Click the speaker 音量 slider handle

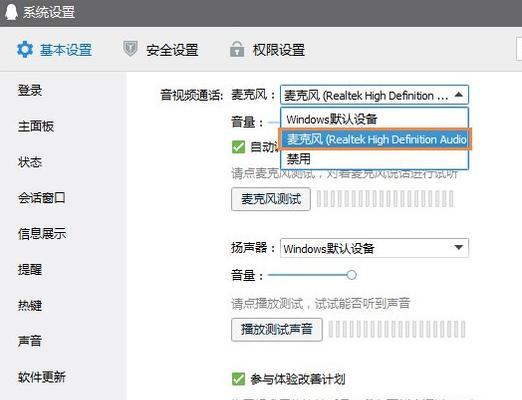351,275
